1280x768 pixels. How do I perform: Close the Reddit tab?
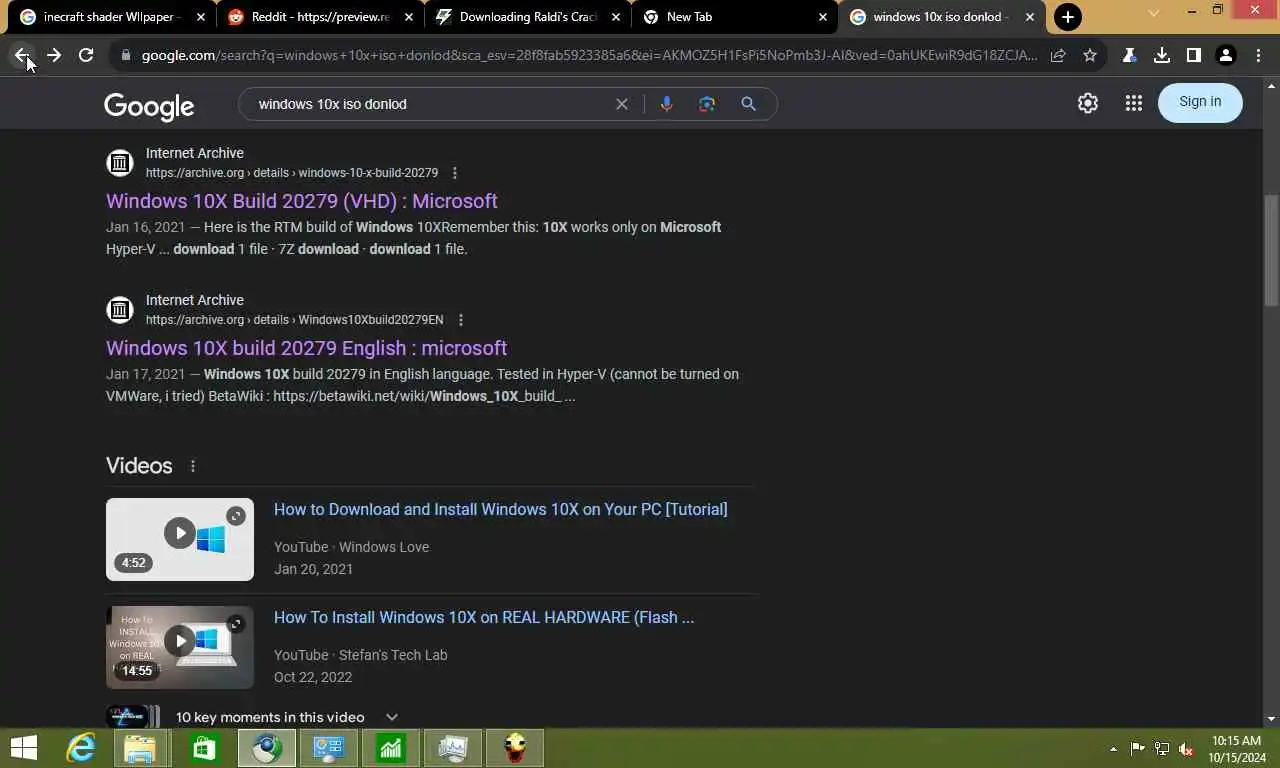pos(408,17)
